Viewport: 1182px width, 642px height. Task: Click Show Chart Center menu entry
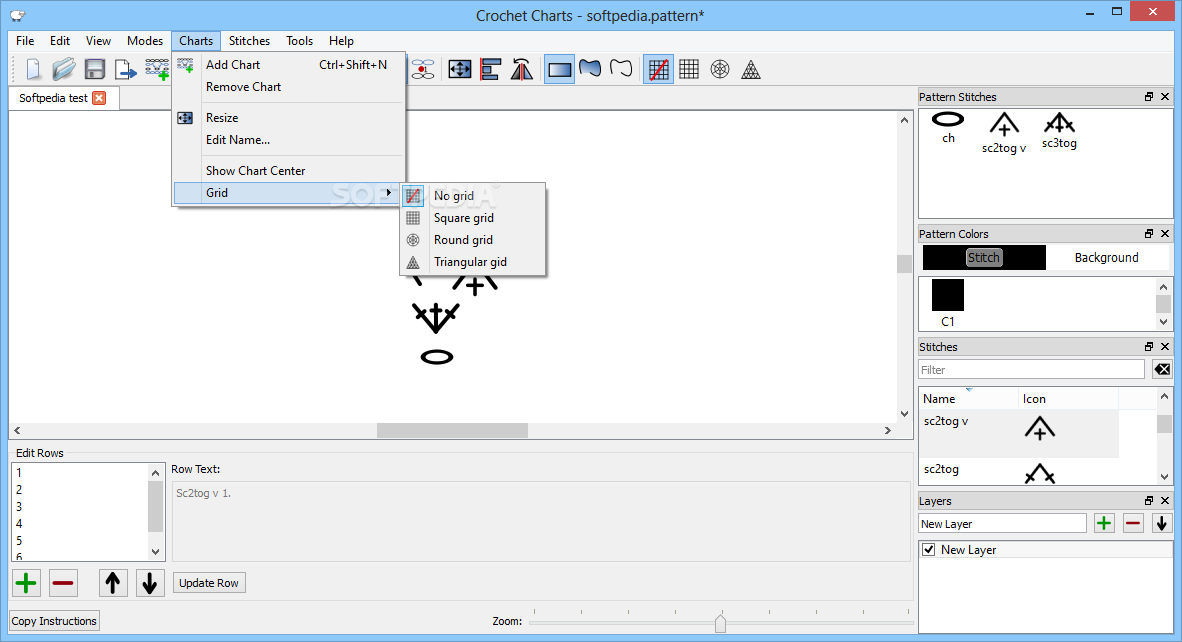click(x=289, y=171)
